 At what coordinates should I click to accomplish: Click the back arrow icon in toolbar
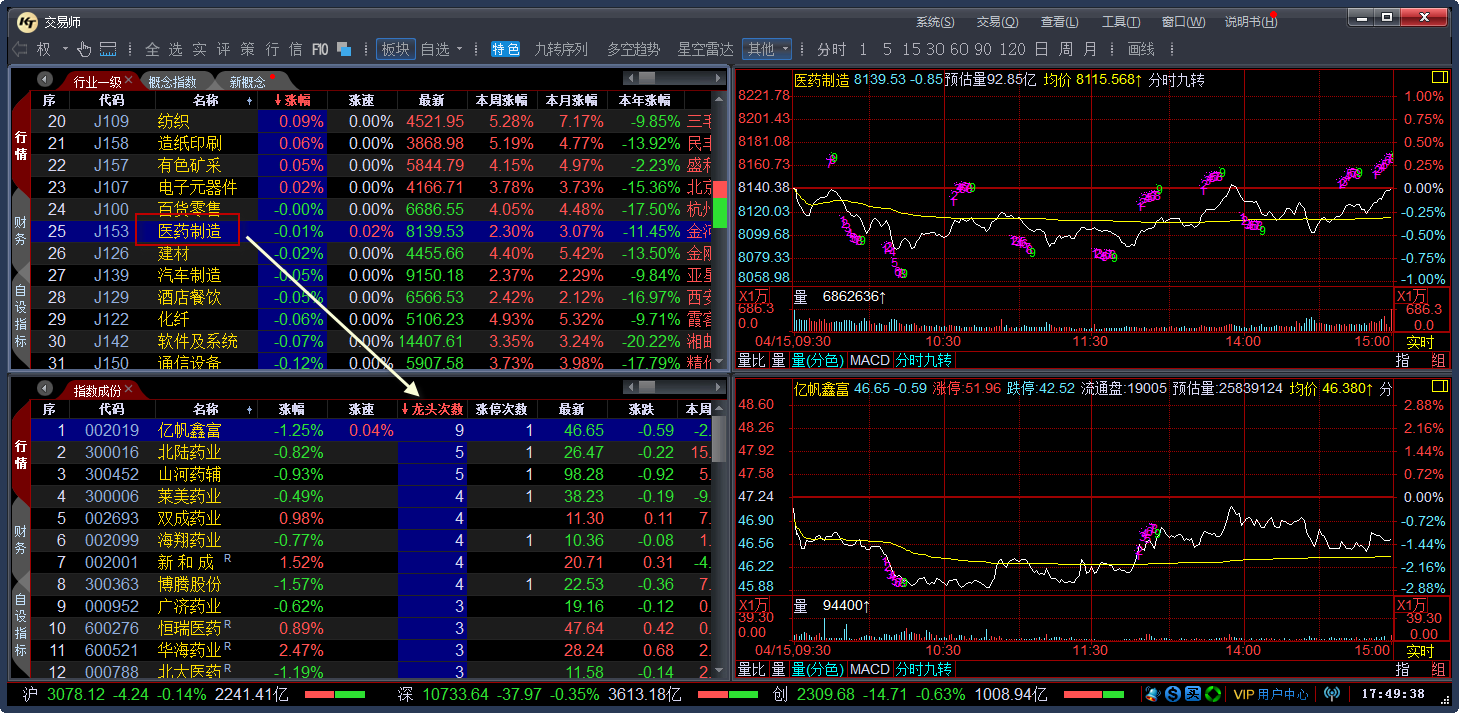tap(19, 49)
